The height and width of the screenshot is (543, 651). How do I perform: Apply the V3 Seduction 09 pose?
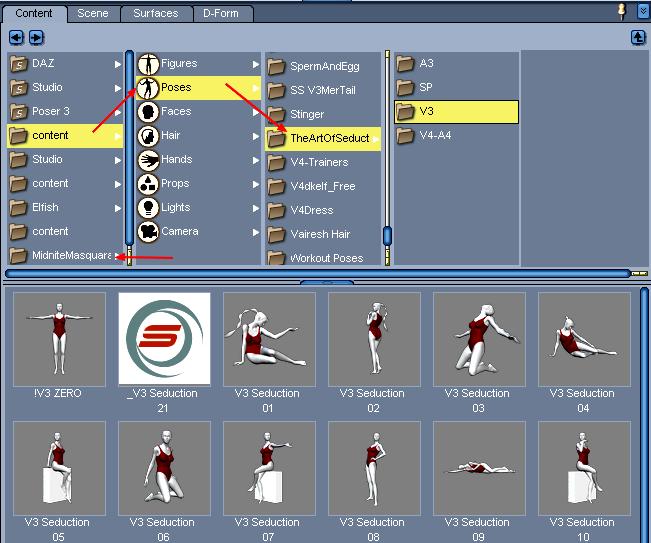[x=479, y=468]
